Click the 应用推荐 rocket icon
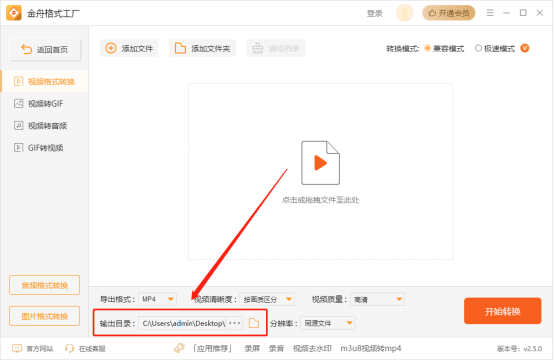The height and width of the screenshot is (360, 554). click(x=179, y=348)
